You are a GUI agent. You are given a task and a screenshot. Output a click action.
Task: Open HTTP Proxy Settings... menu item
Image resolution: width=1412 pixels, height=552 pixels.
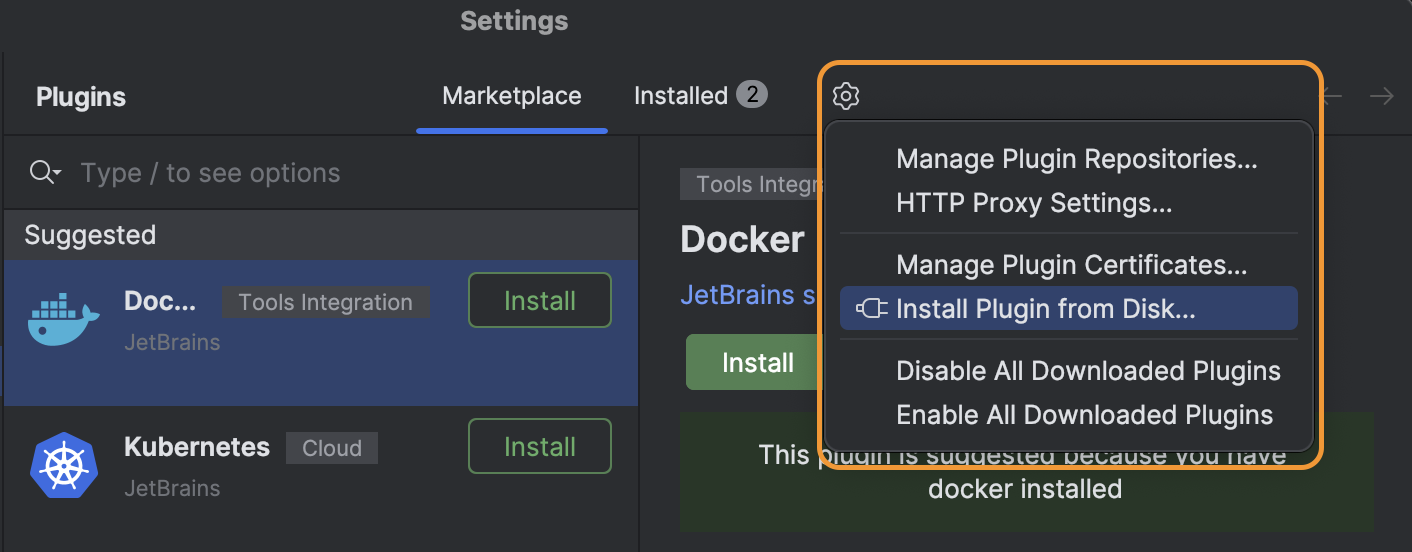(x=1034, y=203)
